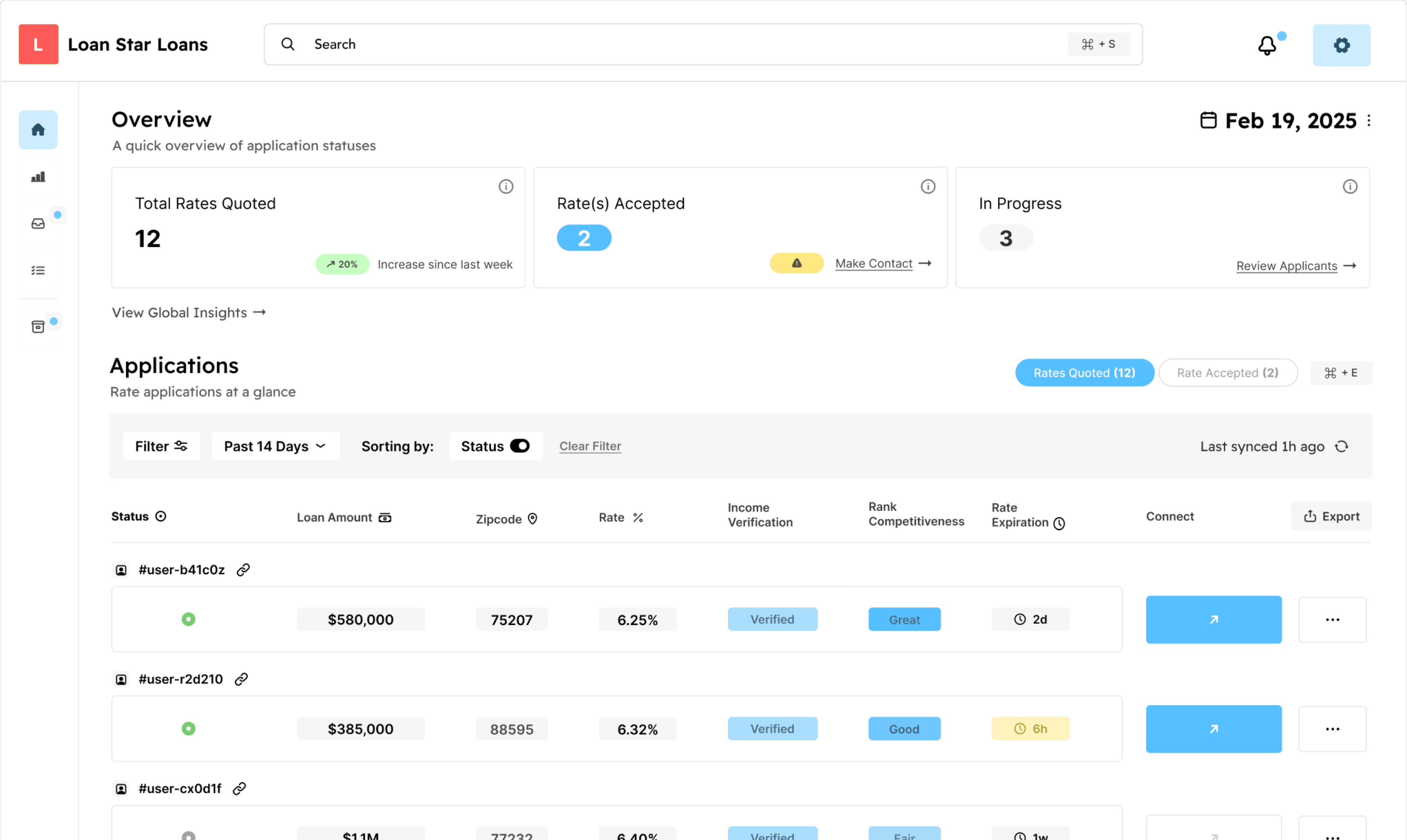
Task: Click the Loan Amount column header
Action: point(344,517)
